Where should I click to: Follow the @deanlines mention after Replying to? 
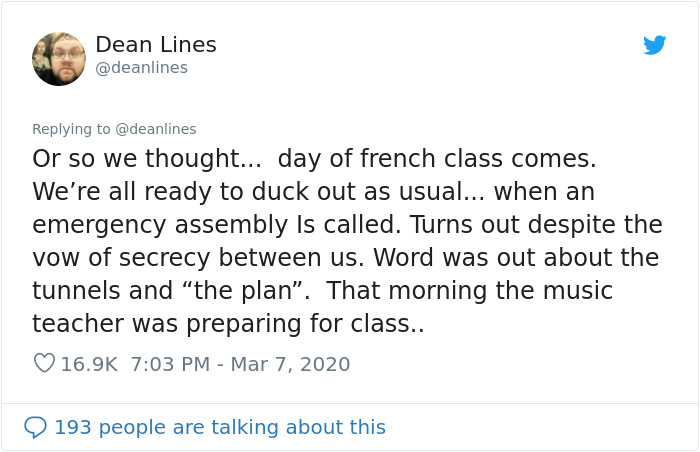click(x=156, y=129)
